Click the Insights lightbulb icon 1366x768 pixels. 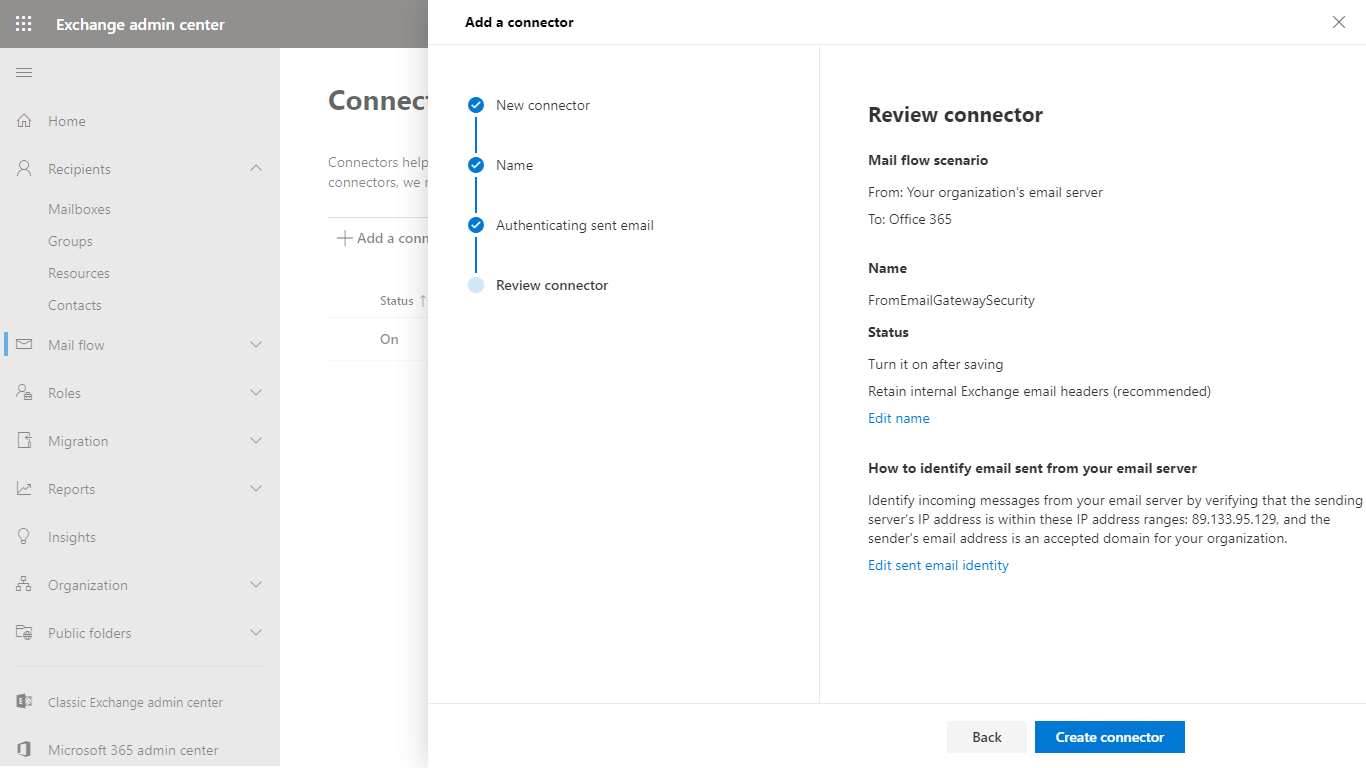point(24,537)
